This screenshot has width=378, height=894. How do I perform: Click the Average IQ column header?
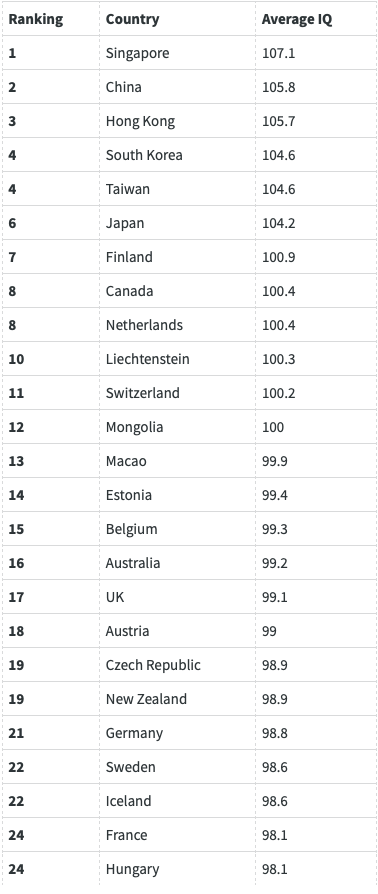pyautogui.click(x=296, y=19)
